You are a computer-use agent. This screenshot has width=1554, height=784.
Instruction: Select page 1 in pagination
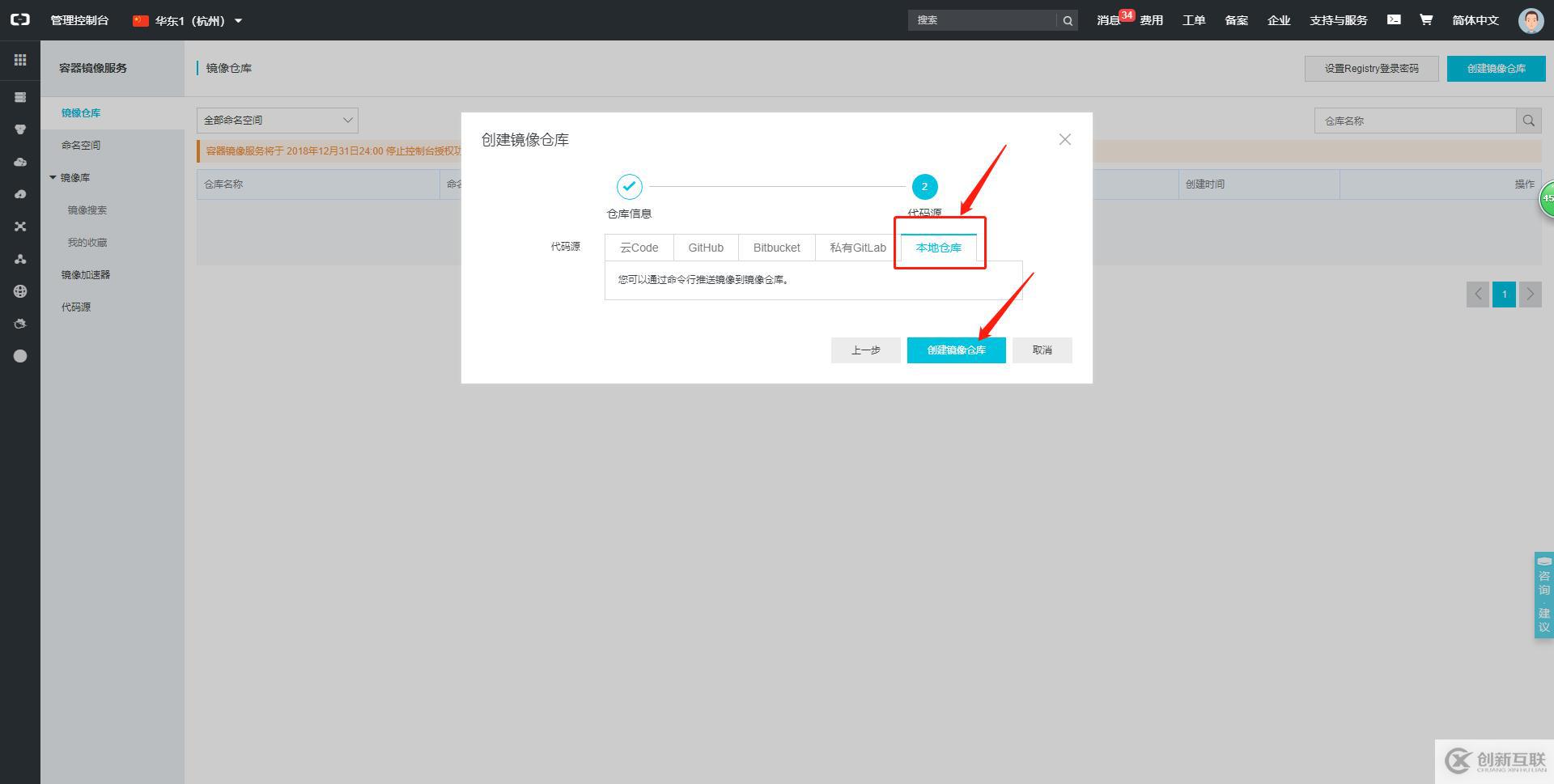click(1504, 295)
